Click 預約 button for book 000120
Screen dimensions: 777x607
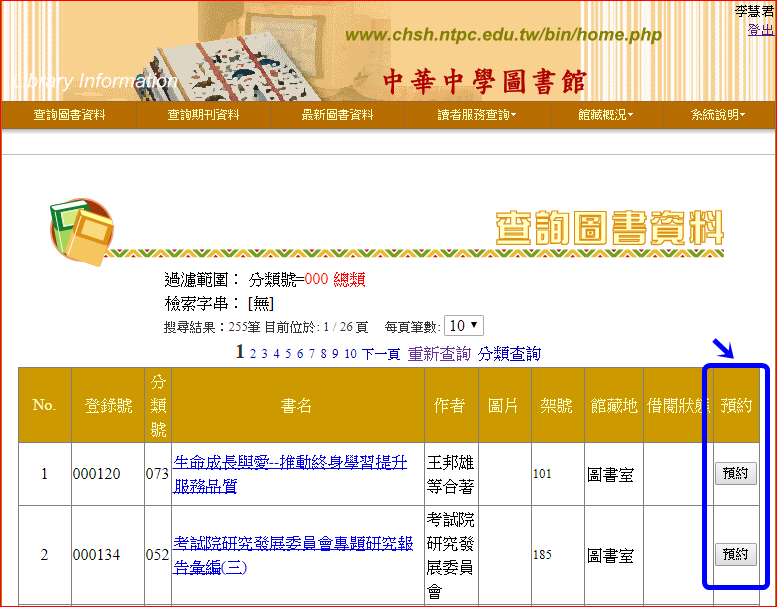[x=735, y=473]
